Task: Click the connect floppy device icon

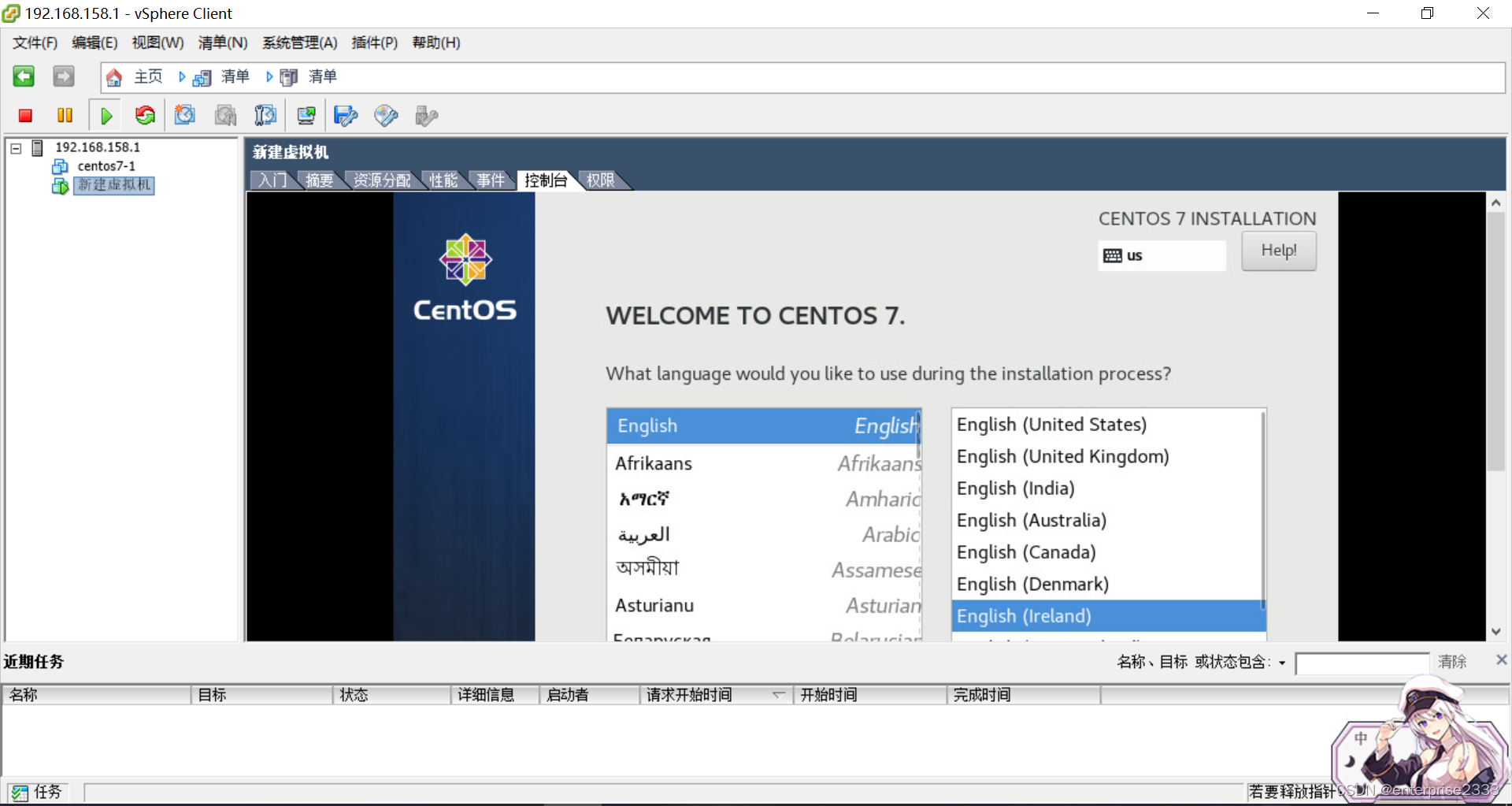Action: point(346,116)
